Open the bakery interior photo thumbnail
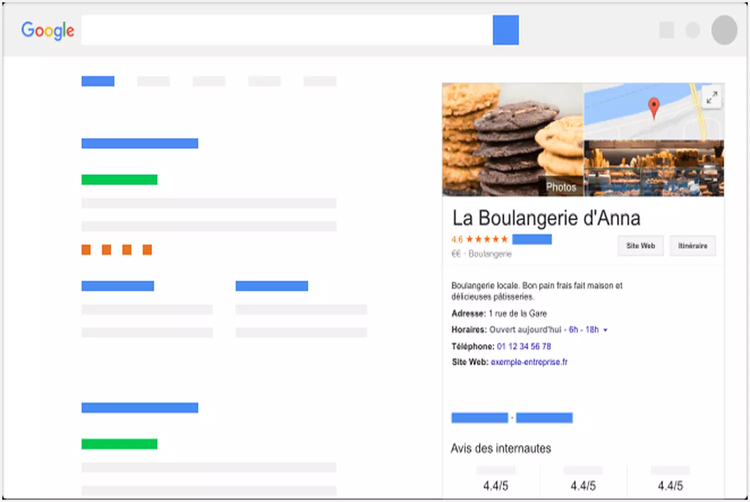 pos(652,168)
